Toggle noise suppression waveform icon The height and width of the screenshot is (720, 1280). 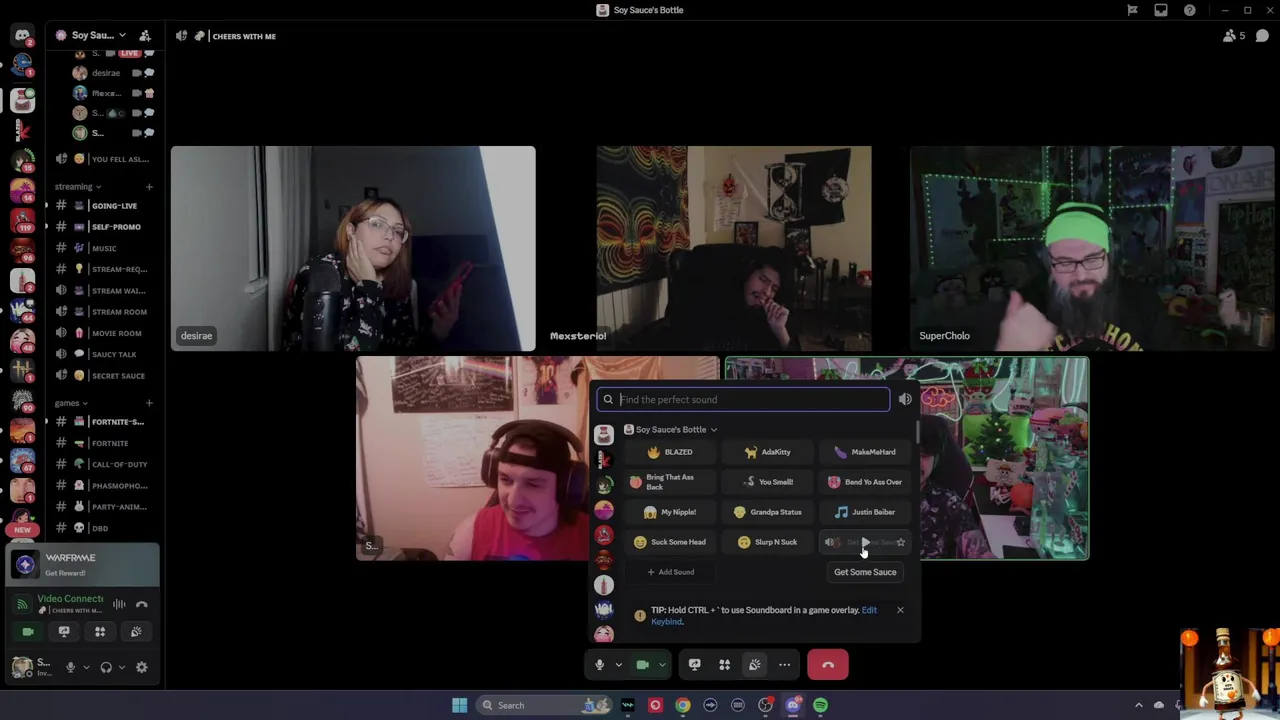(x=119, y=604)
